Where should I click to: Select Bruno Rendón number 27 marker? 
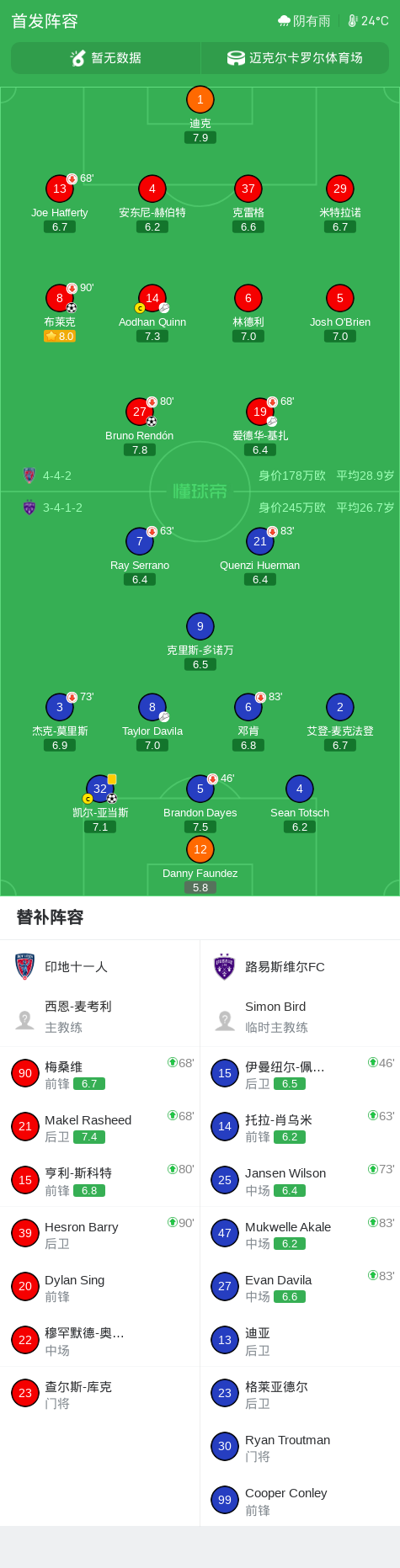pos(140,412)
